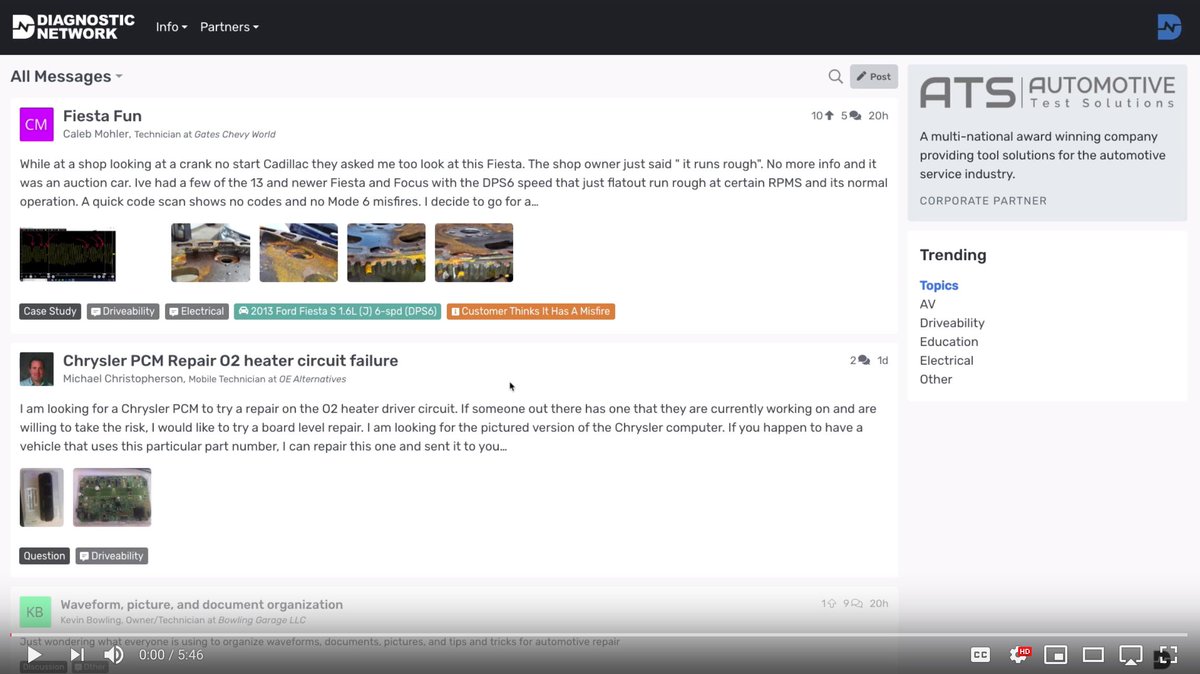This screenshot has width=1200, height=674.
Task: Select Other in the Trending list
Action: pyautogui.click(x=936, y=380)
